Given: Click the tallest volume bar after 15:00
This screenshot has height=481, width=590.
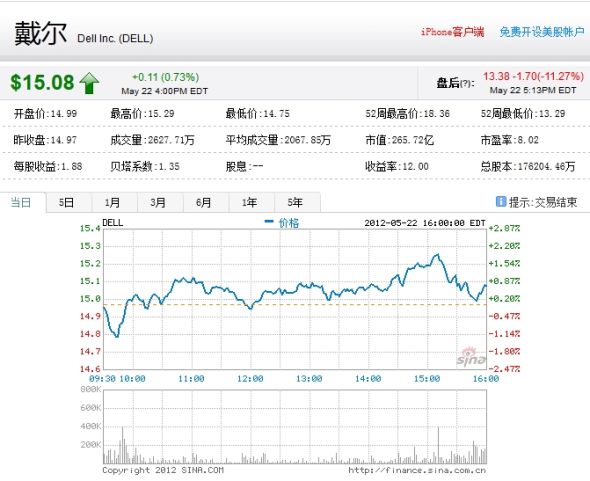Looking at the screenshot, I should tap(438, 445).
